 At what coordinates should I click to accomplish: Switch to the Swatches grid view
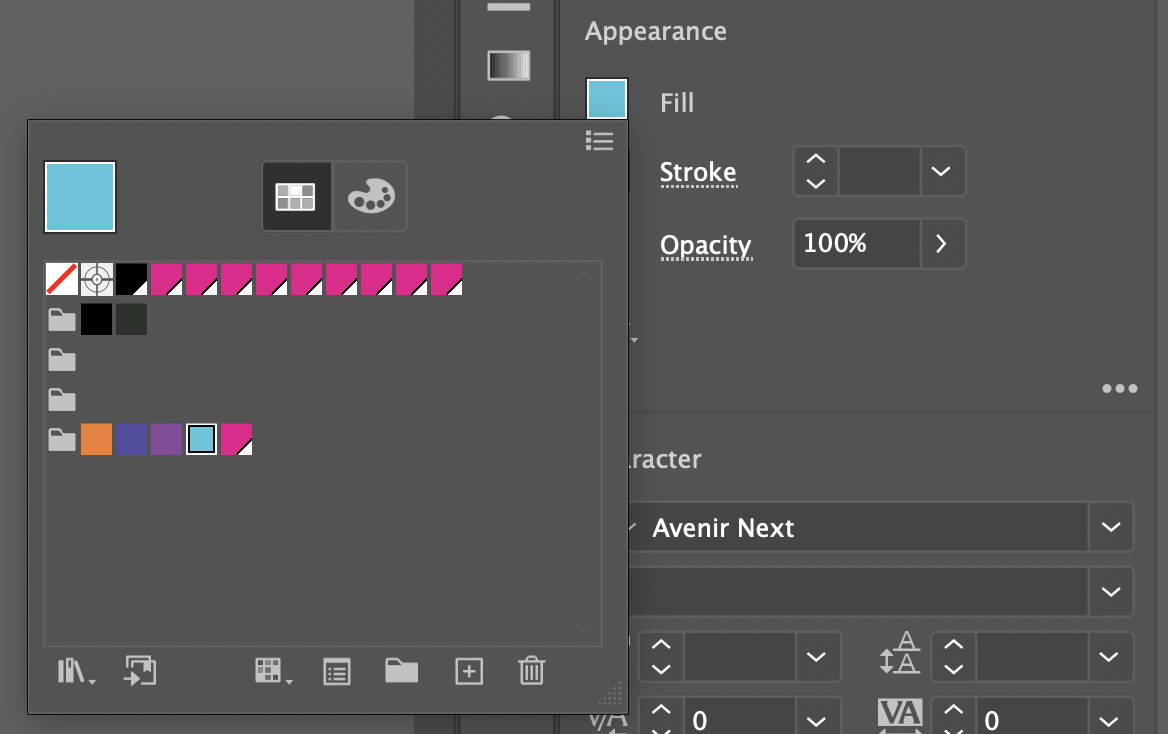(296, 196)
